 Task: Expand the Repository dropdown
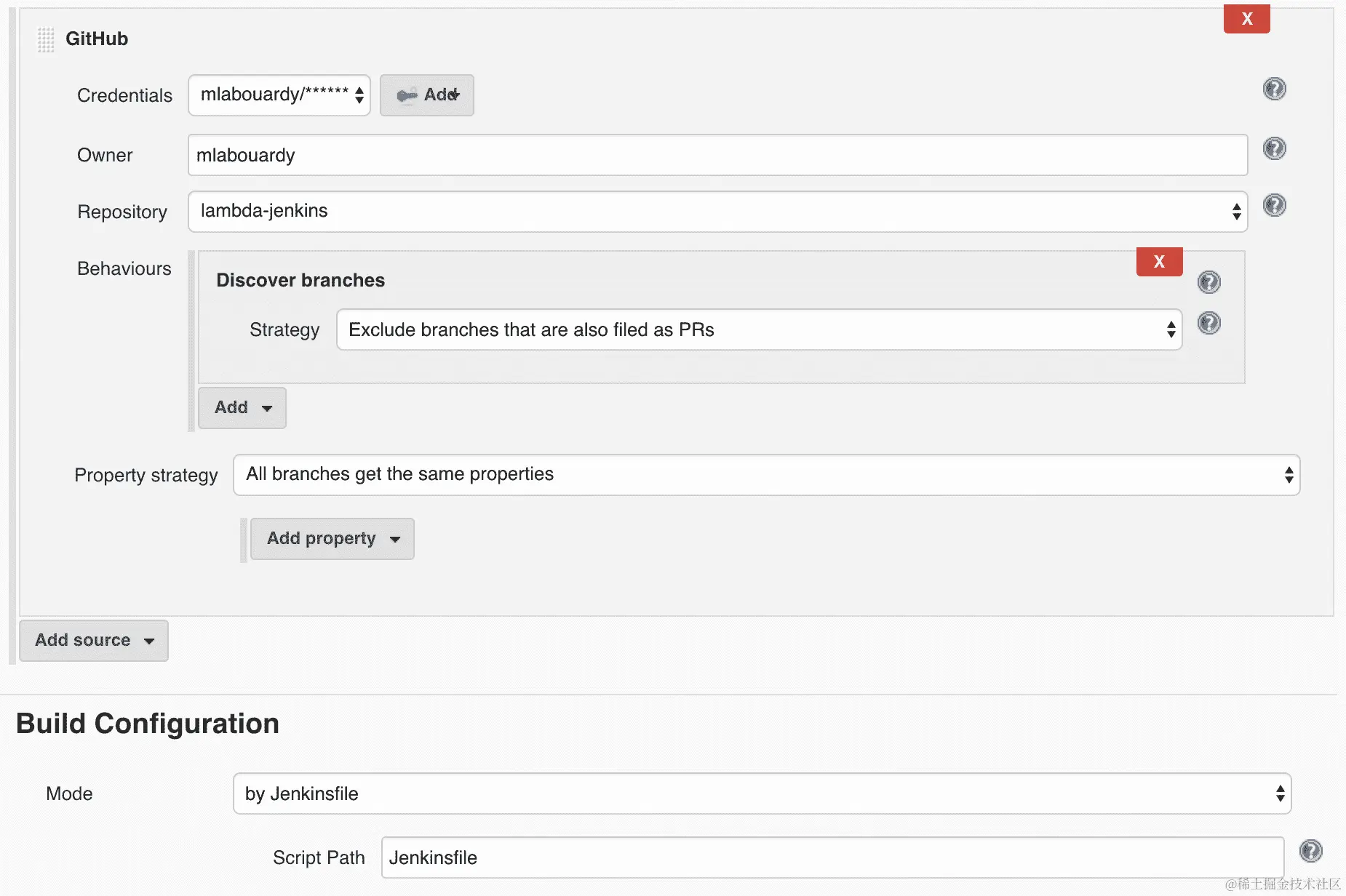point(717,212)
